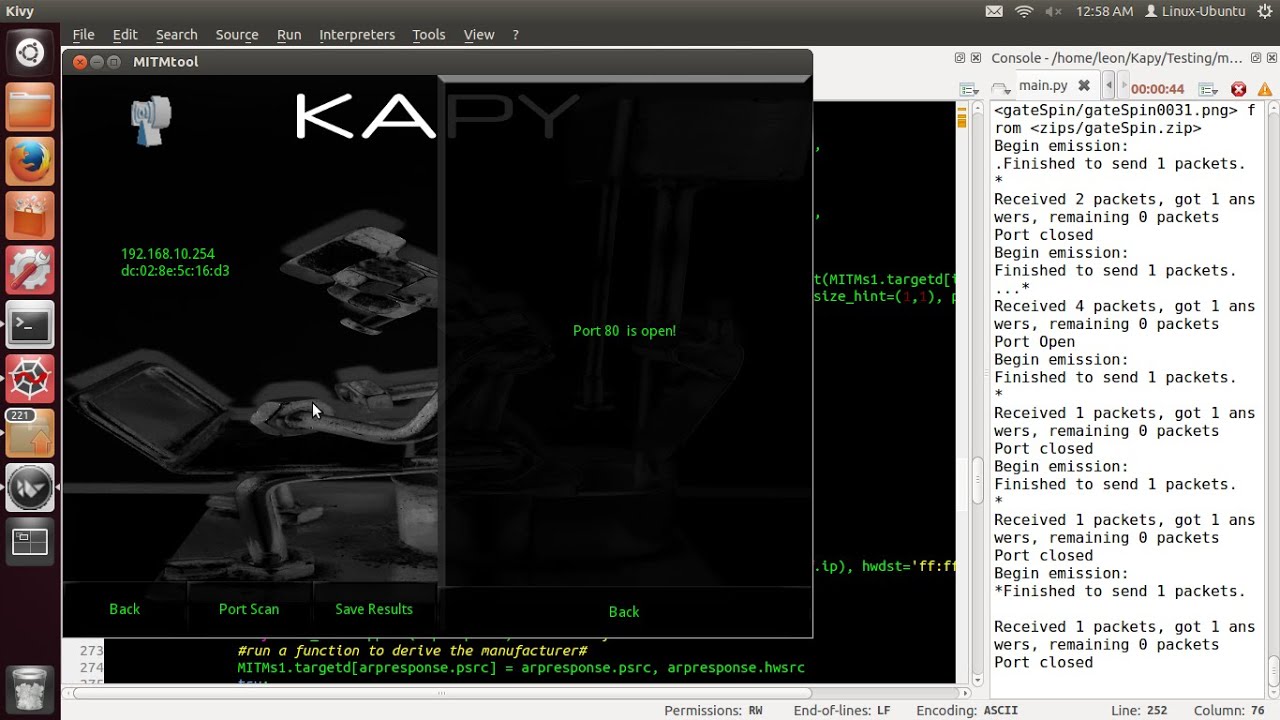Open the Trash in the dock
The image size is (1280, 720).
click(30, 689)
